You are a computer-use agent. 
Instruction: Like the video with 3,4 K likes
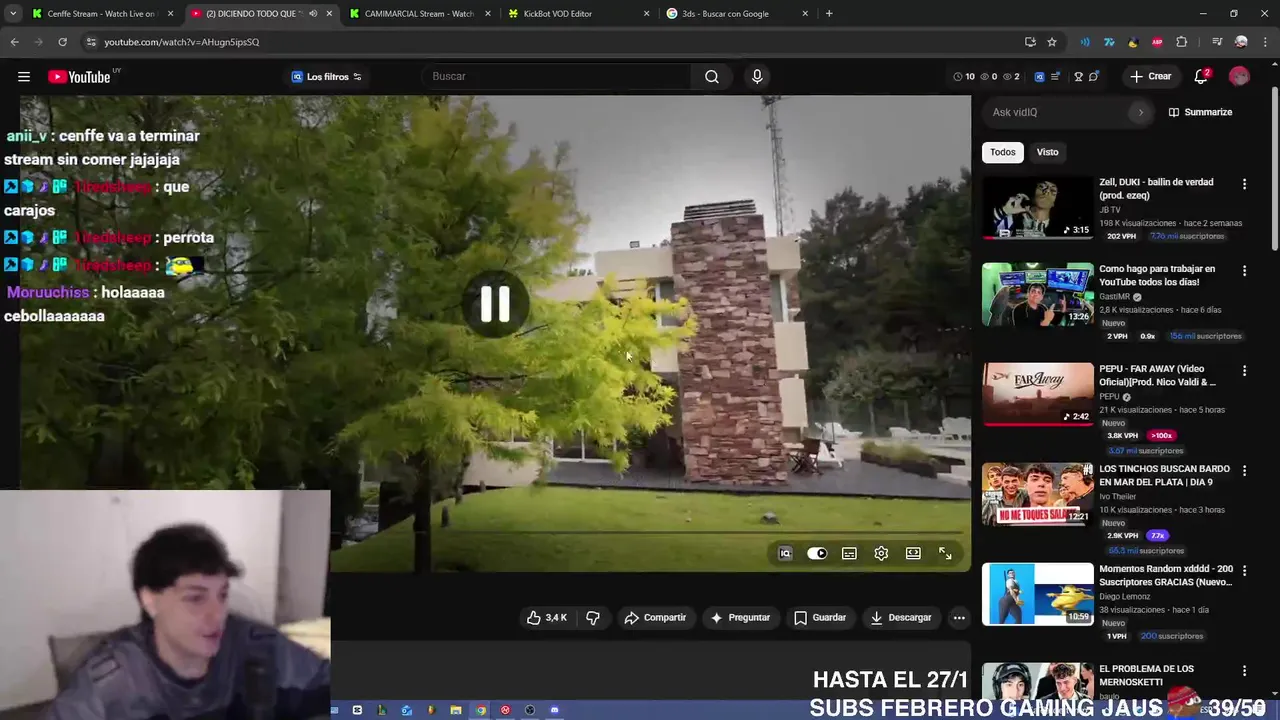(x=547, y=618)
